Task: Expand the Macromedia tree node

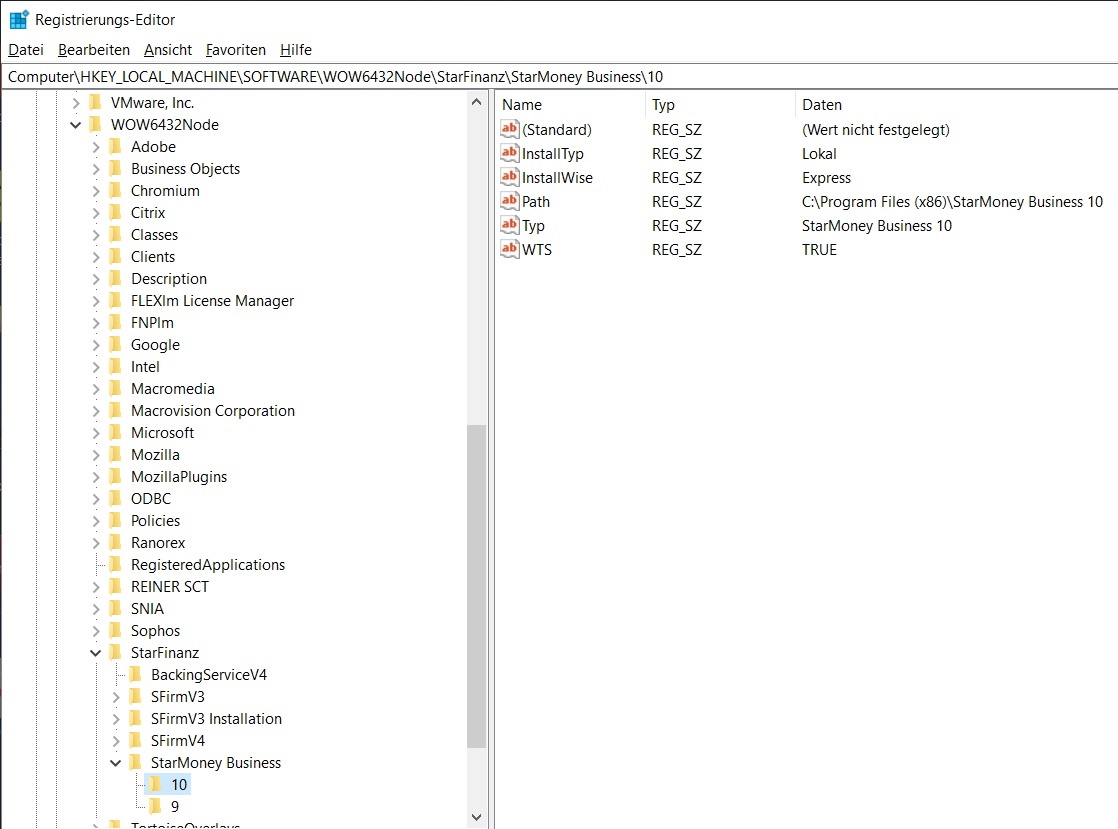Action: tap(96, 389)
